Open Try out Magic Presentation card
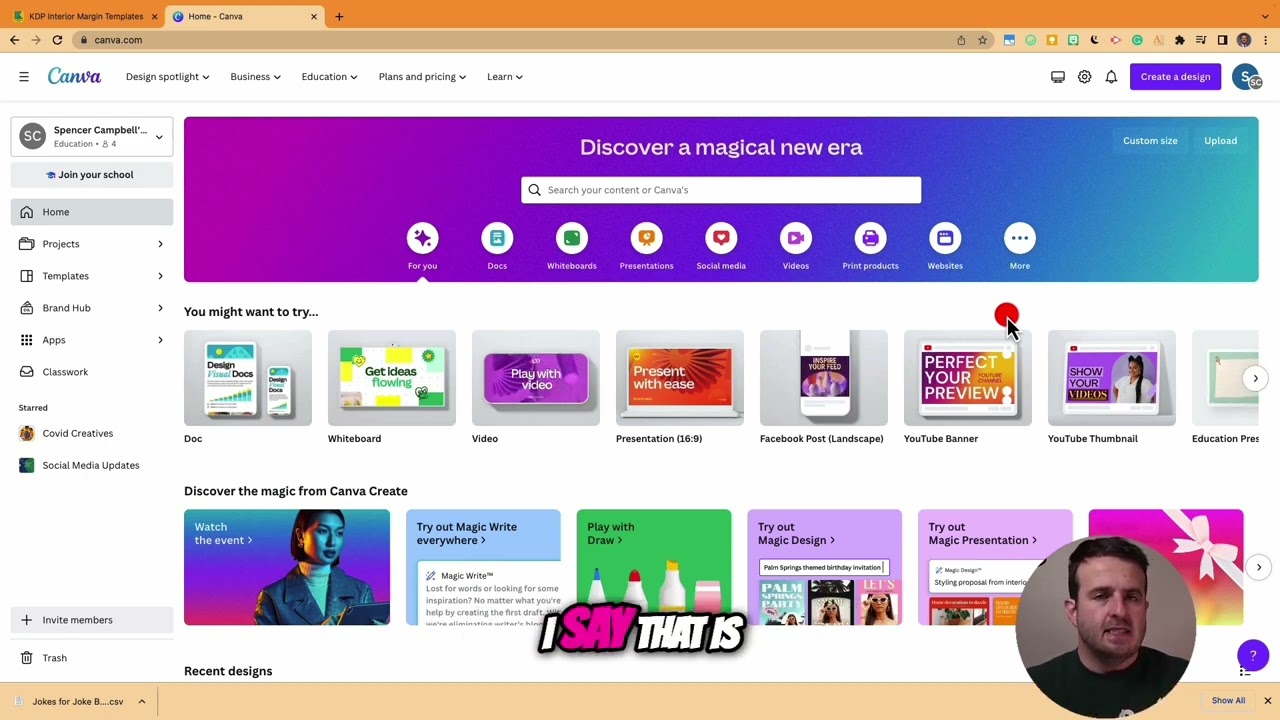 (x=995, y=567)
